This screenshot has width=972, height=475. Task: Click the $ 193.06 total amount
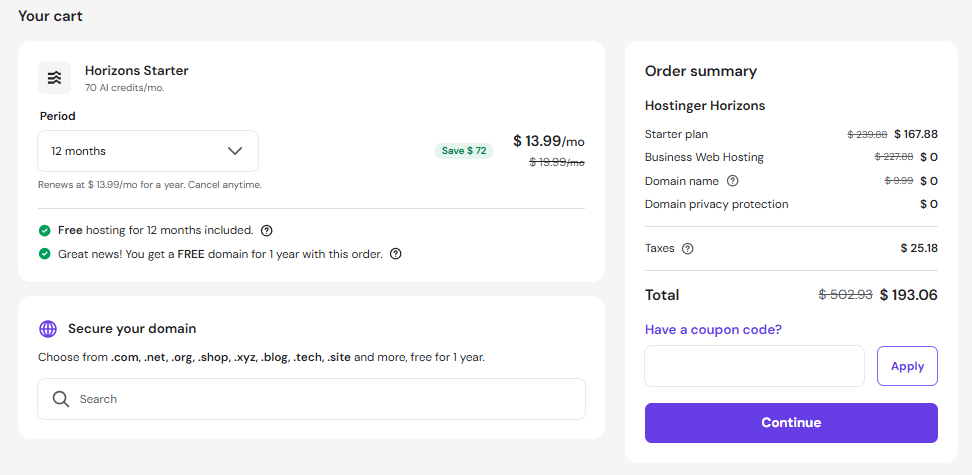(909, 295)
